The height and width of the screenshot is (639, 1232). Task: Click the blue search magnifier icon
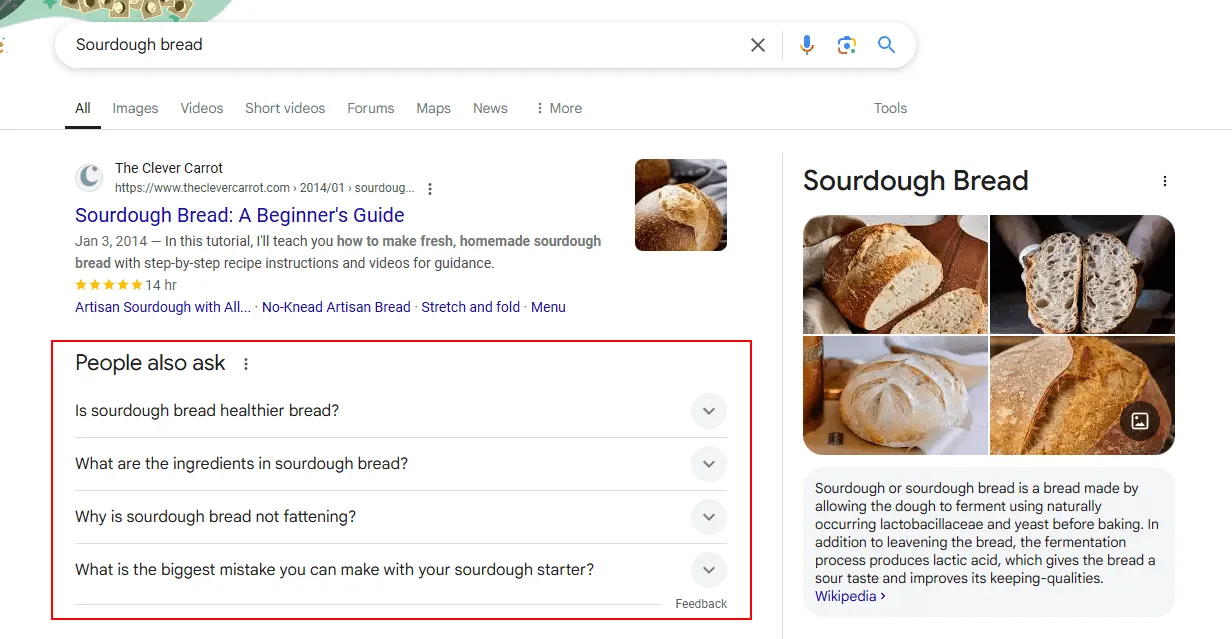click(x=887, y=44)
